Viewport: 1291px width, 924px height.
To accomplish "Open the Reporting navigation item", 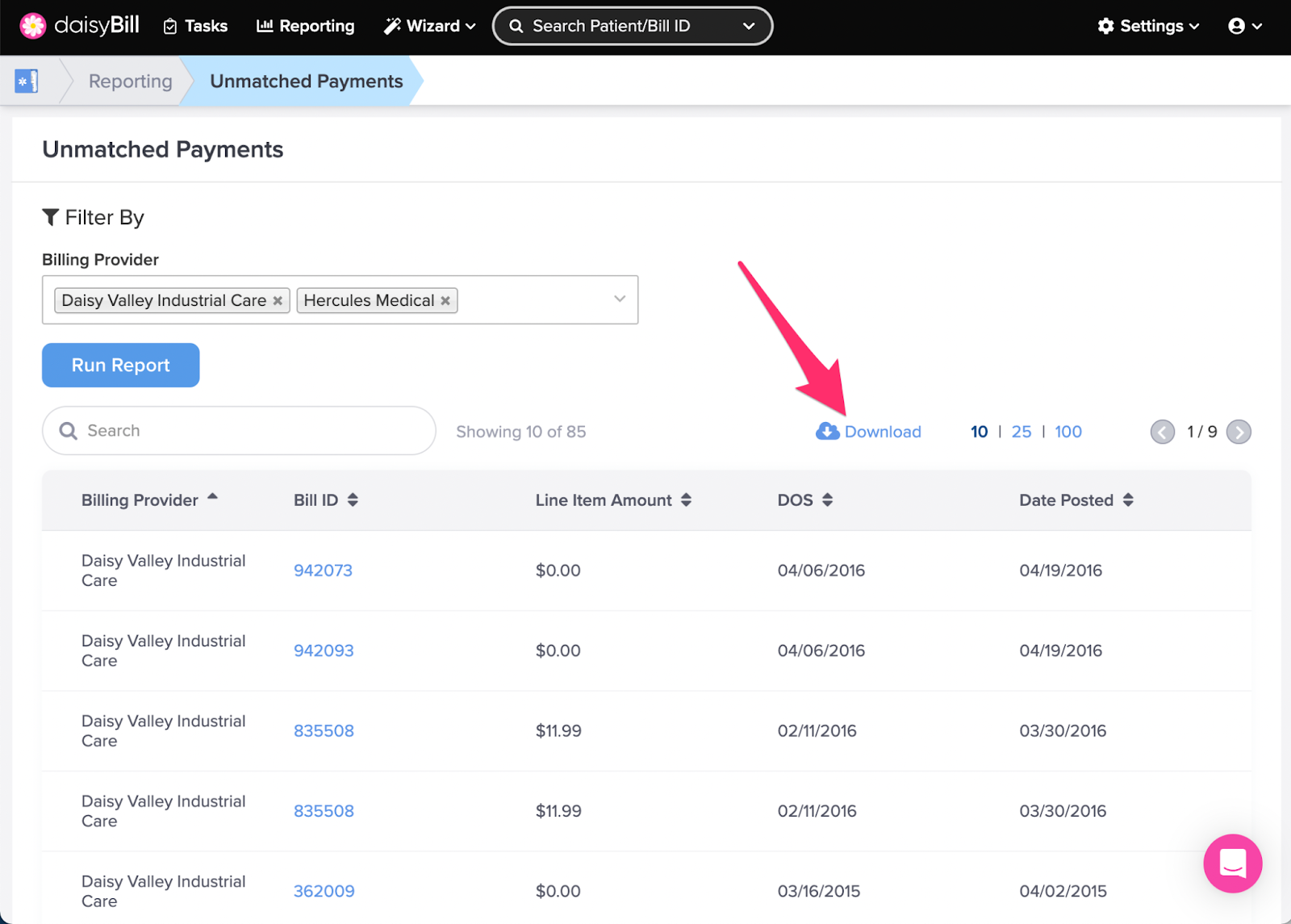I will click(x=305, y=26).
